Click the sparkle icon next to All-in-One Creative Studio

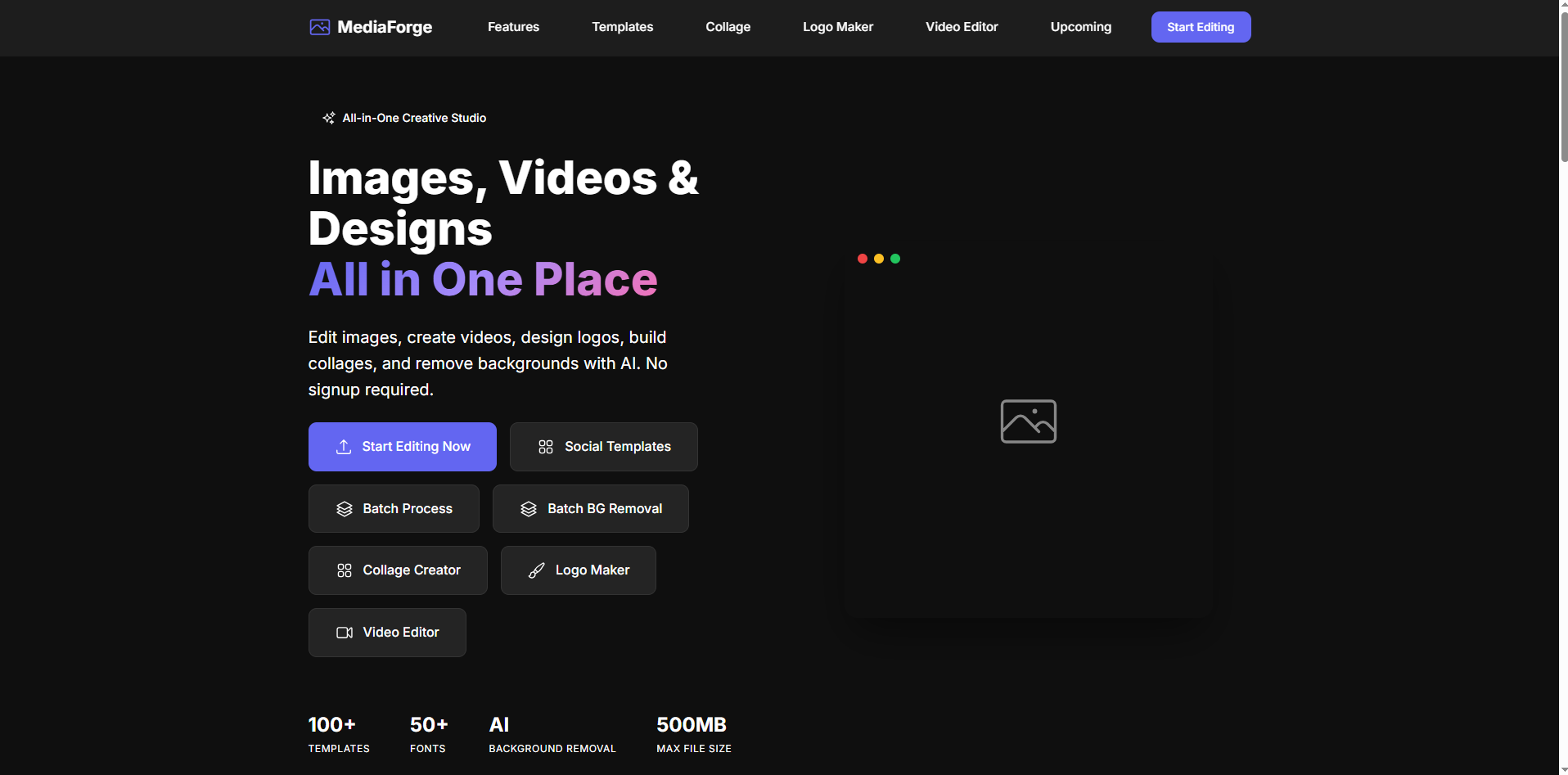pos(328,117)
